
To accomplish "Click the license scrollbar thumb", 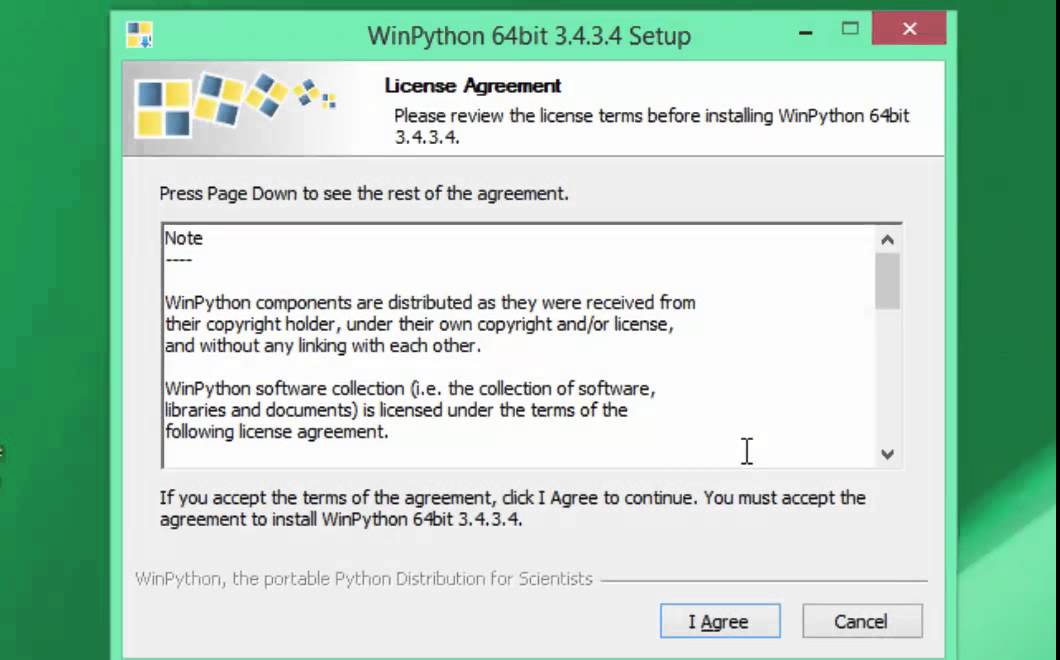I will [x=887, y=281].
